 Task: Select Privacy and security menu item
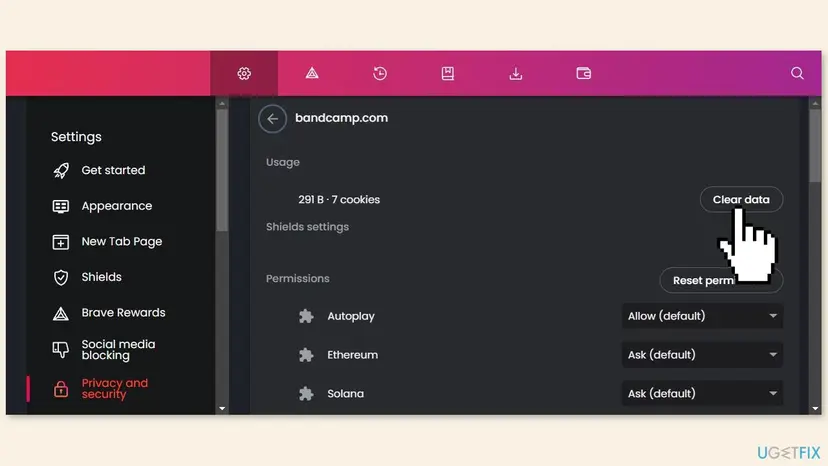115,388
